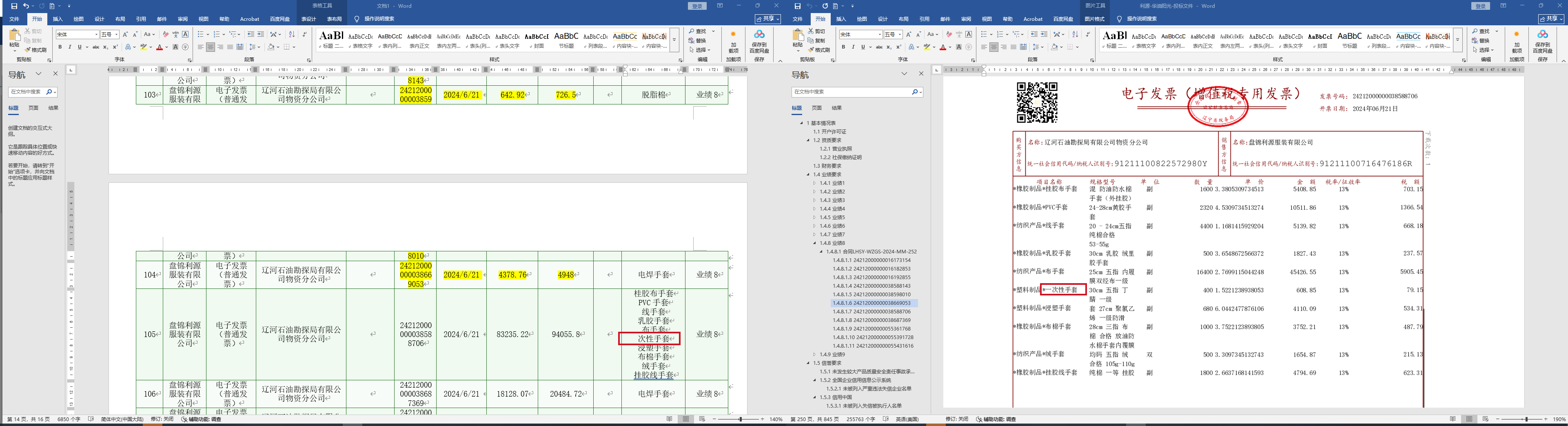Apply bold in the 文档1 window ribbon

[x=60, y=47]
